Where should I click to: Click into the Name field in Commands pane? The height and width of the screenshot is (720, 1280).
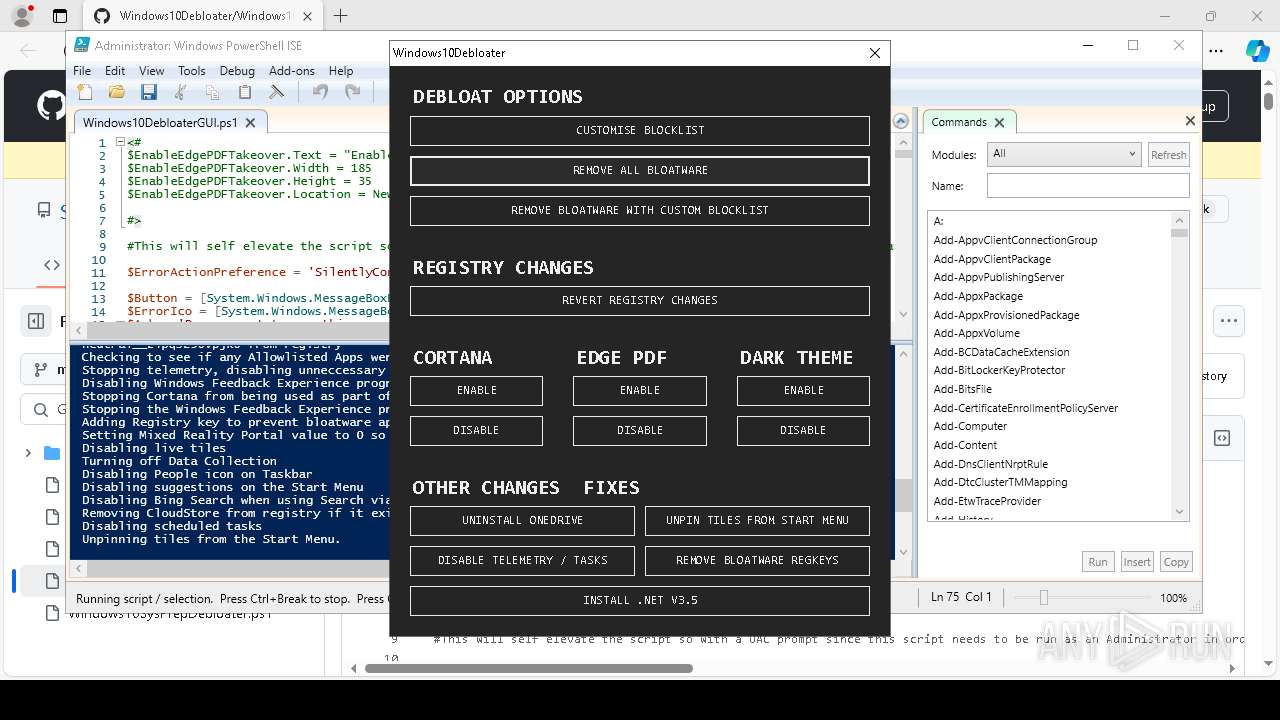point(1088,186)
